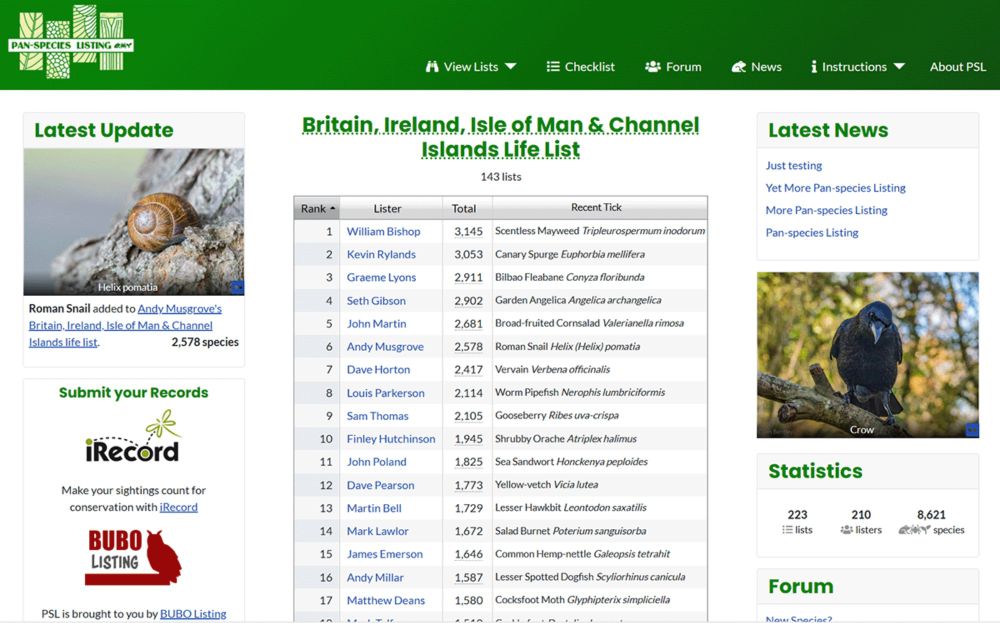Open the News menu item
Image resolution: width=1000 pixels, height=623 pixels.
click(x=756, y=66)
